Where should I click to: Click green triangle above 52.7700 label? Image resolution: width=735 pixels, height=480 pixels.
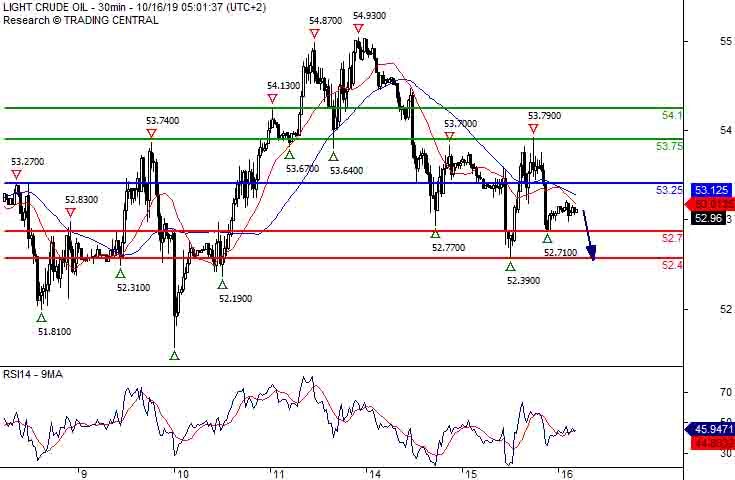coord(435,233)
